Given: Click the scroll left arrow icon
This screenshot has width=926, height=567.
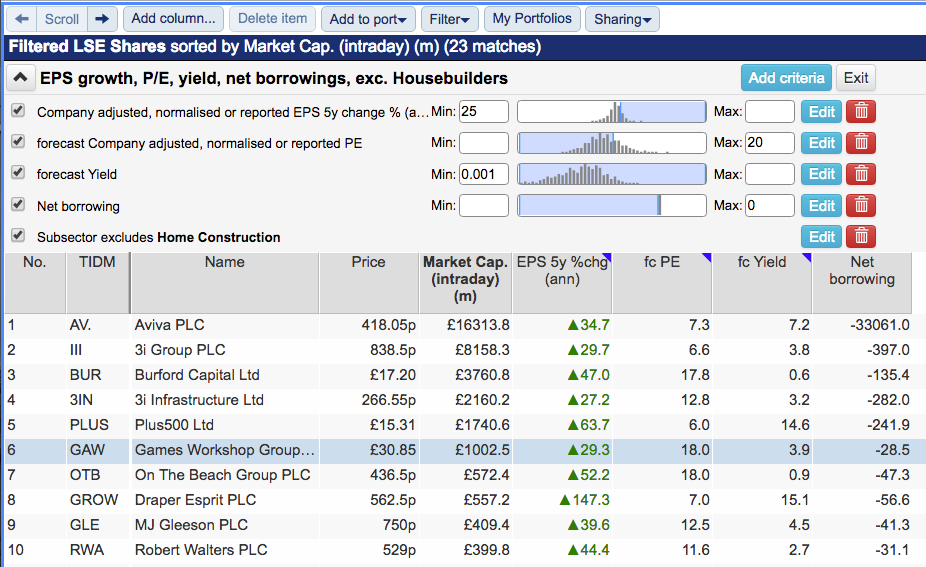Looking at the screenshot, I should (x=22, y=19).
